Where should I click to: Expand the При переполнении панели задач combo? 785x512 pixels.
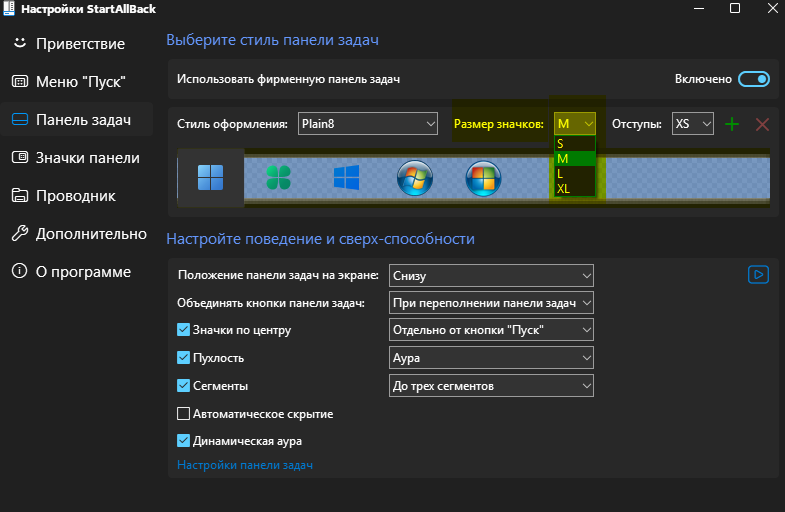pyautogui.click(x=491, y=303)
